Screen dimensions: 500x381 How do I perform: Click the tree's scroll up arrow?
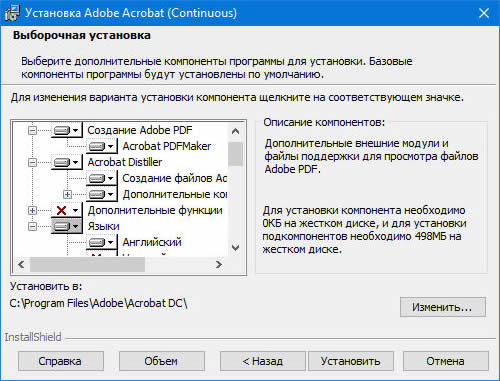point(236,131)
